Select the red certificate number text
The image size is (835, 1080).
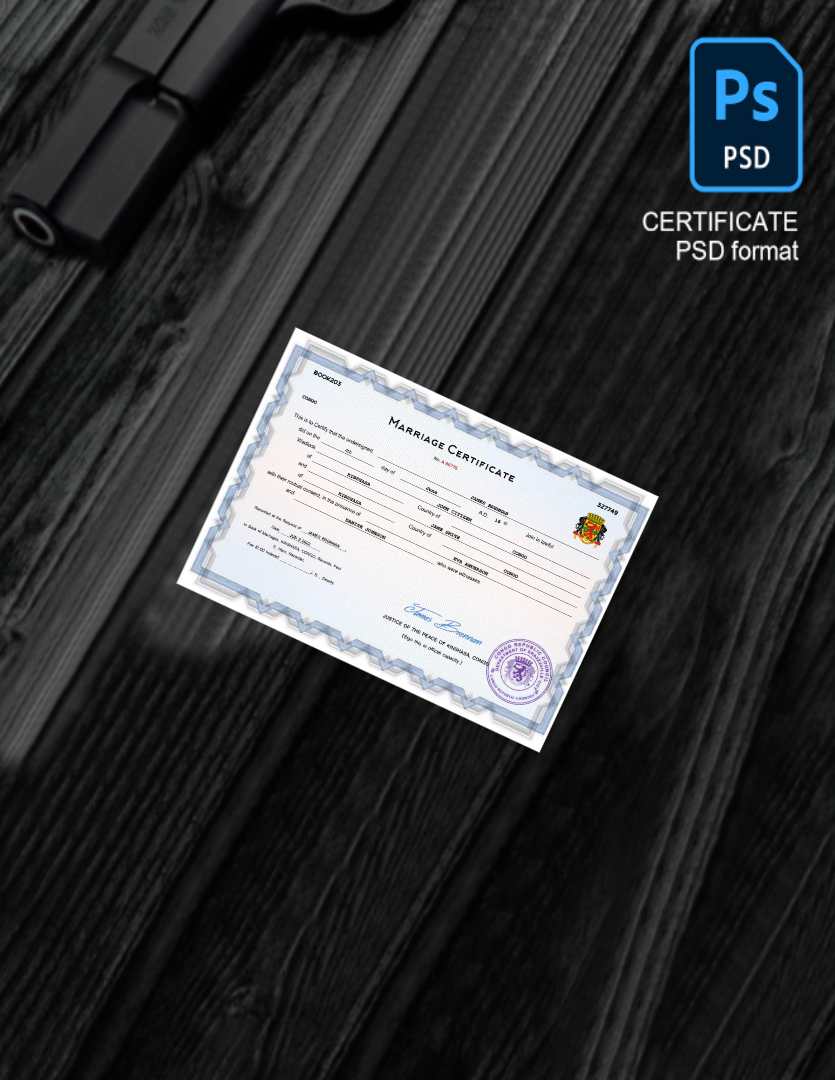pyautogui.click(x=444, y=461)
